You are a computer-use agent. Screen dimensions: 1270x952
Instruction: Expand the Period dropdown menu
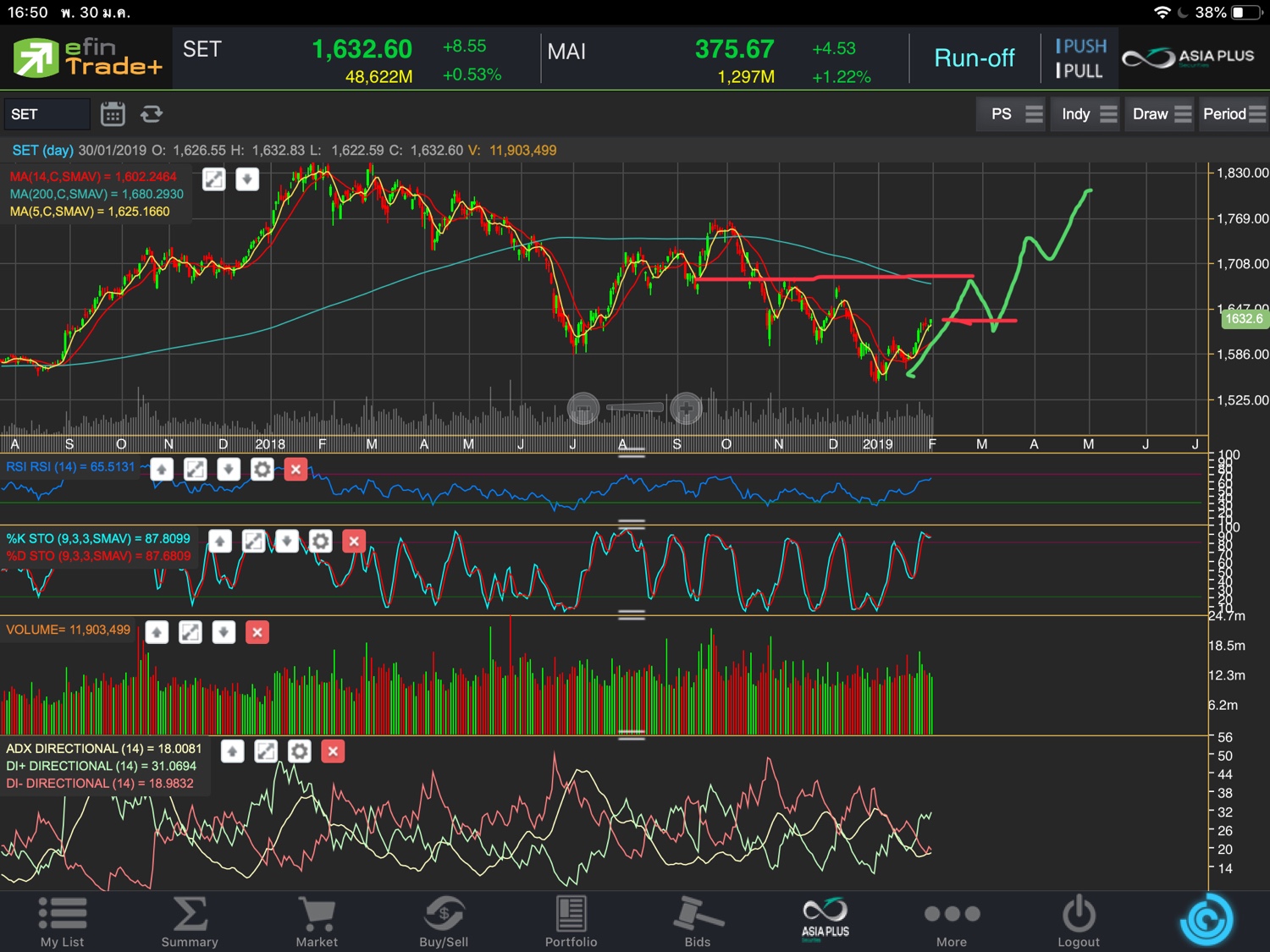(1233, 114)
